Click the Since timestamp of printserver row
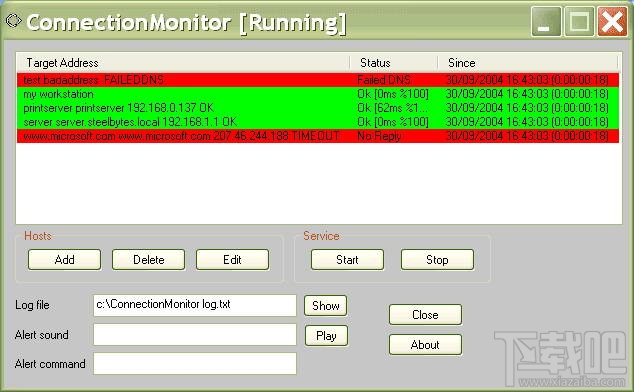The image size is (634, 392). point(527,108)
